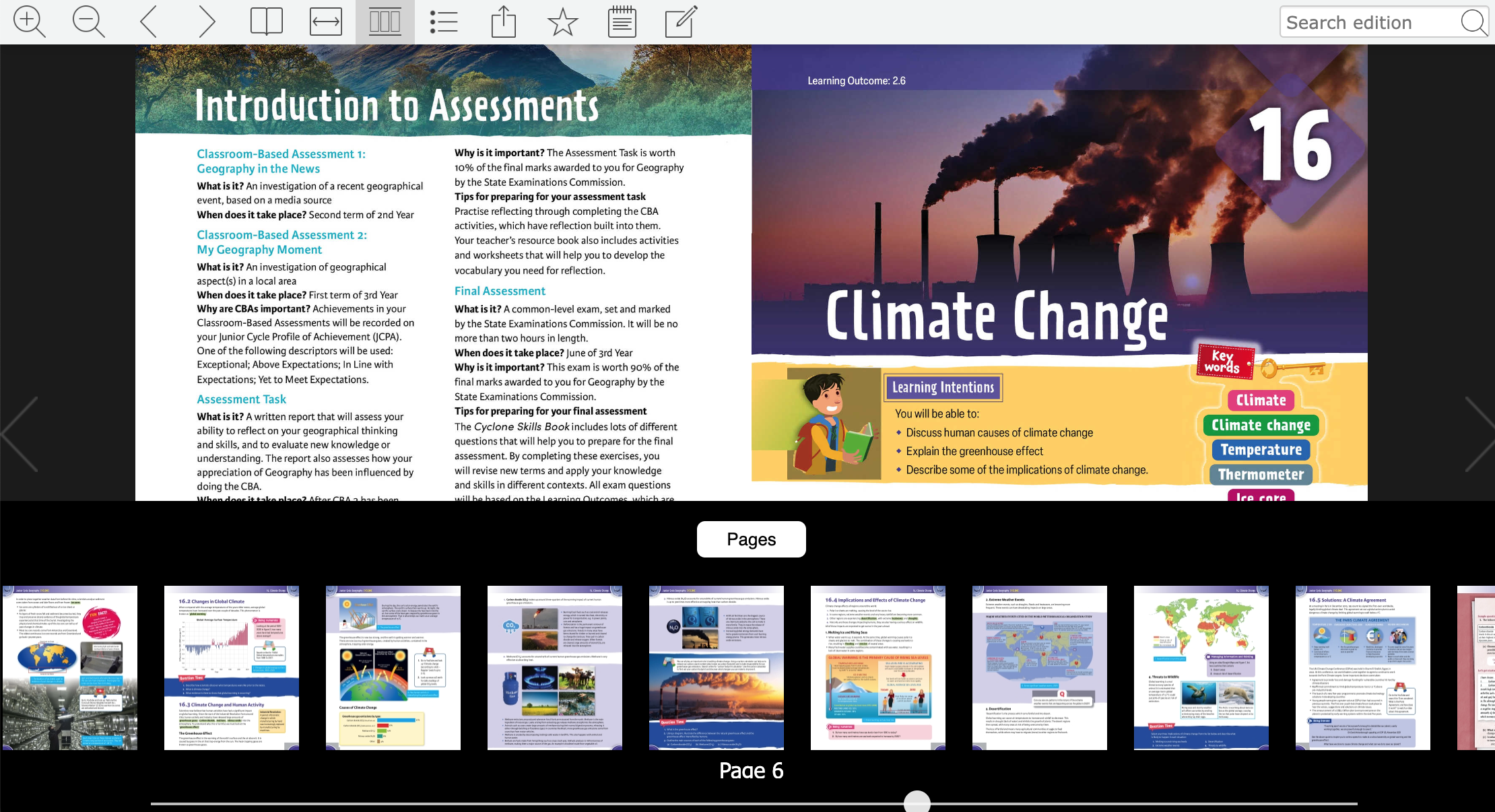The image size is (1495, 812).
Task: Click Learning Outcome: 2.6 text
Action: click(x=857, y=81)
